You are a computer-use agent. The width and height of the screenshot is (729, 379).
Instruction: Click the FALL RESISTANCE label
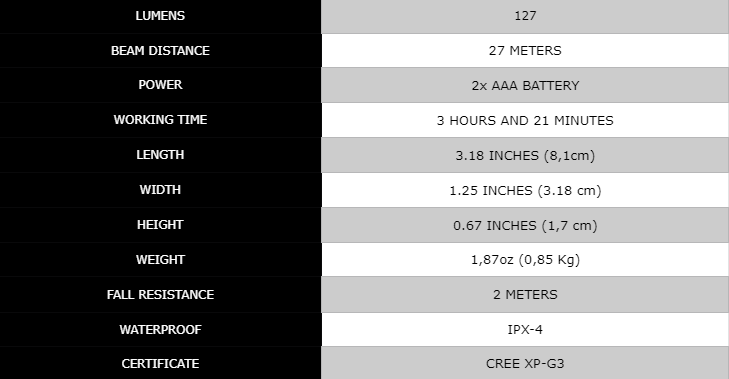coord(160,295)
